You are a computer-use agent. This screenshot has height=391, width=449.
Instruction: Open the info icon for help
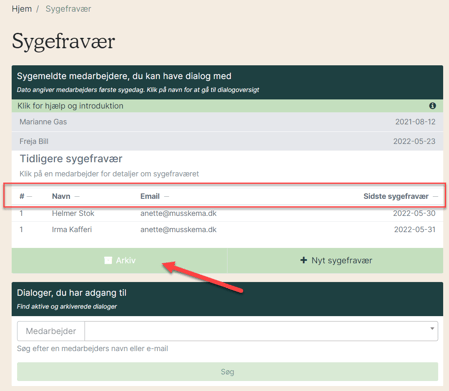(x=432, y=106)
